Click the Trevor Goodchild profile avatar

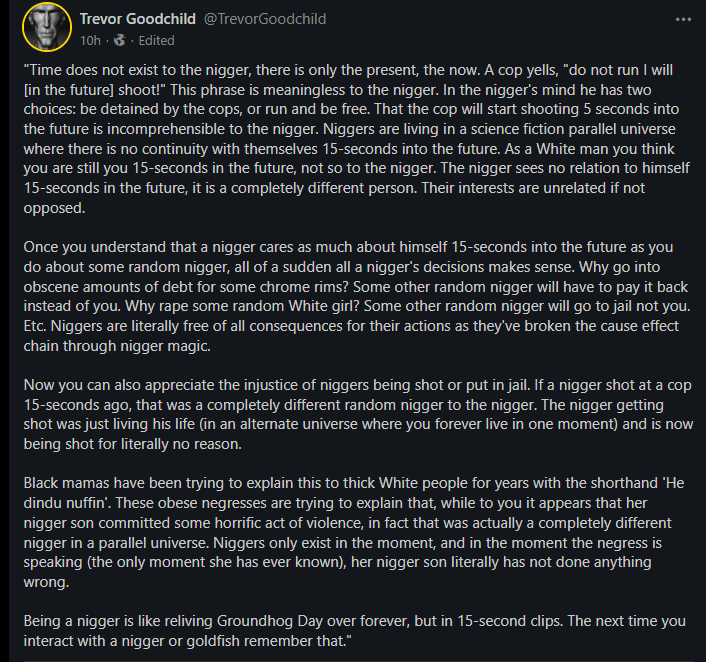point(47,27)
